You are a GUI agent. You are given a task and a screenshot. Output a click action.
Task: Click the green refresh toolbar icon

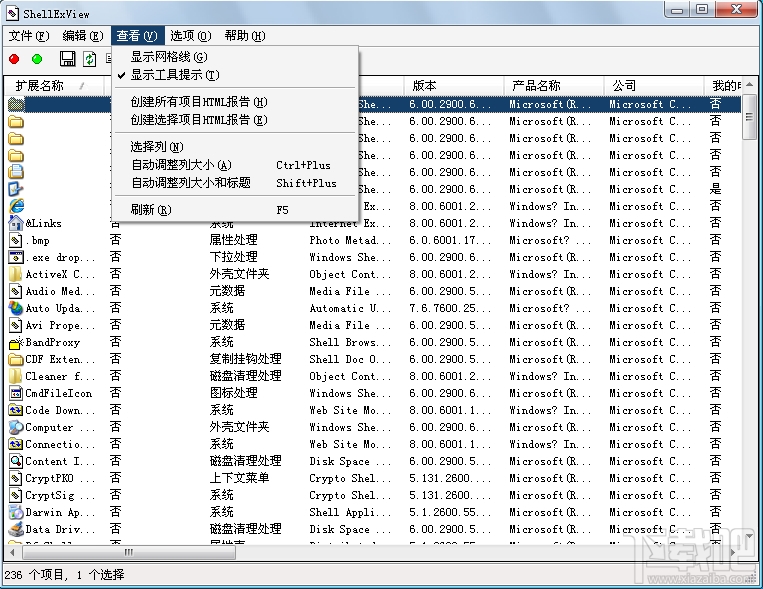pyautogui.click(x=90, y=60)
